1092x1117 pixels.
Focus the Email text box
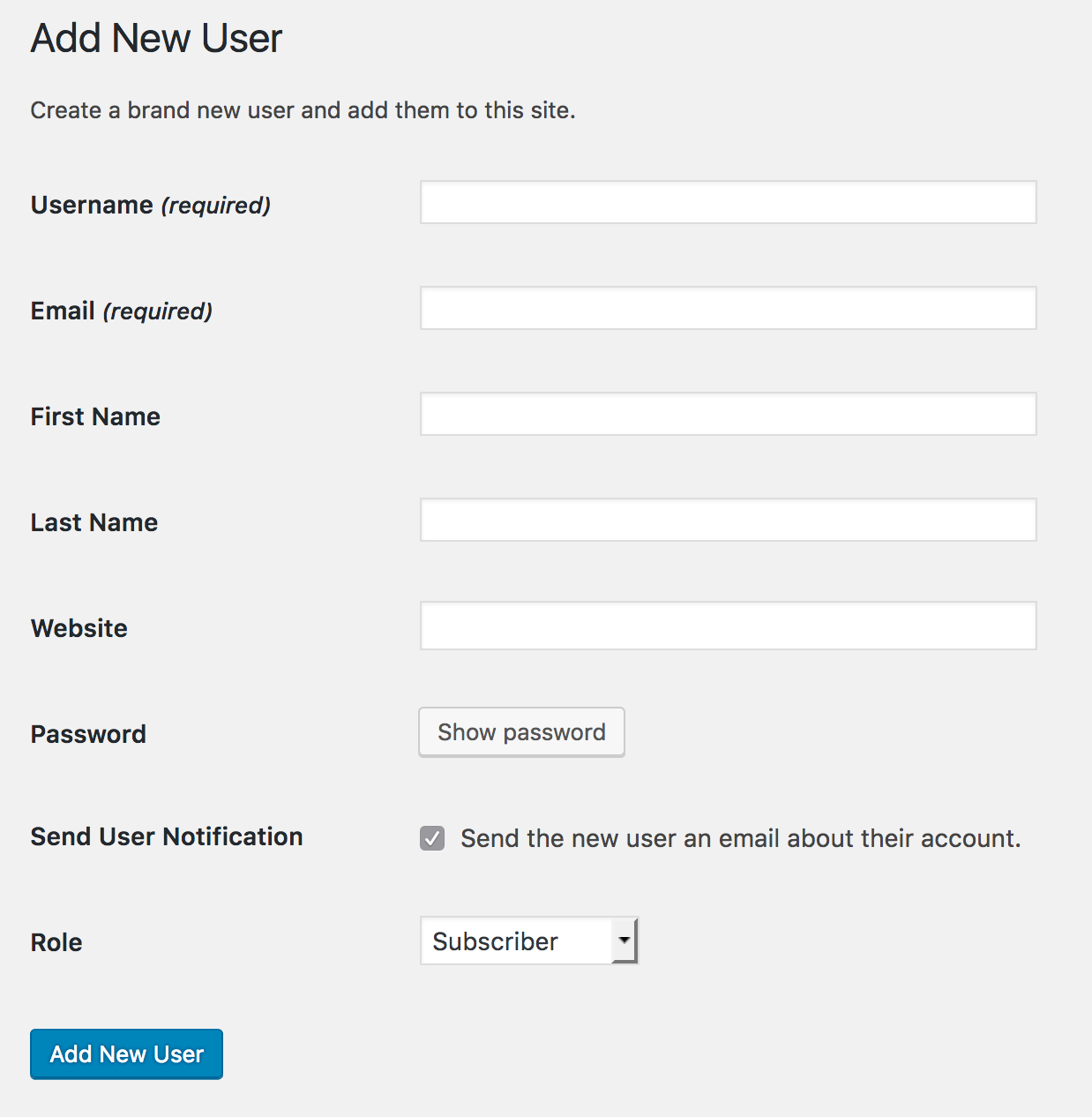click(728, 309)
